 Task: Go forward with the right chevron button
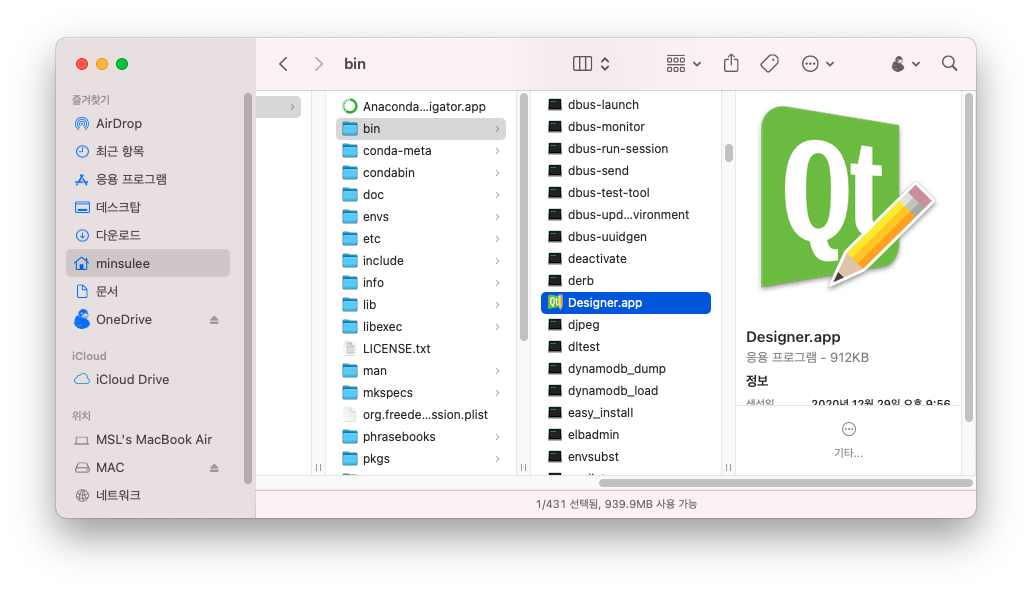coord(319,64)
